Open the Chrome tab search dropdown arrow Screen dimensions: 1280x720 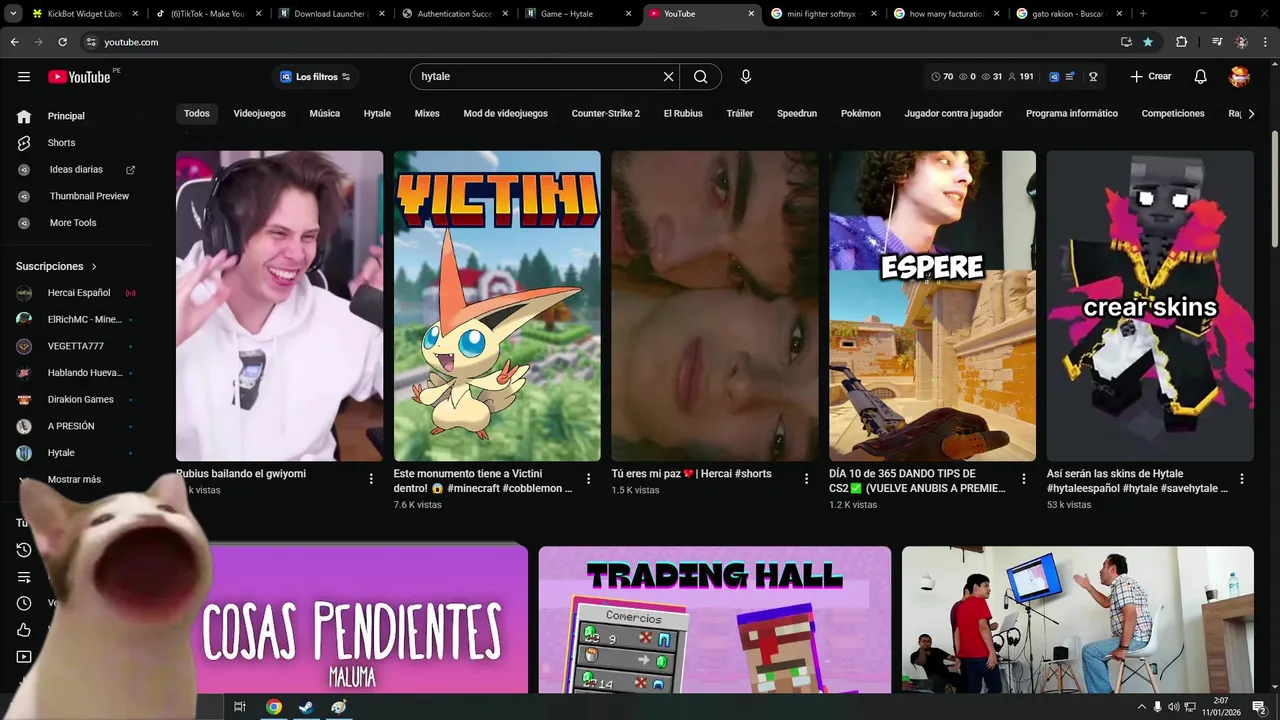[13, 13]
